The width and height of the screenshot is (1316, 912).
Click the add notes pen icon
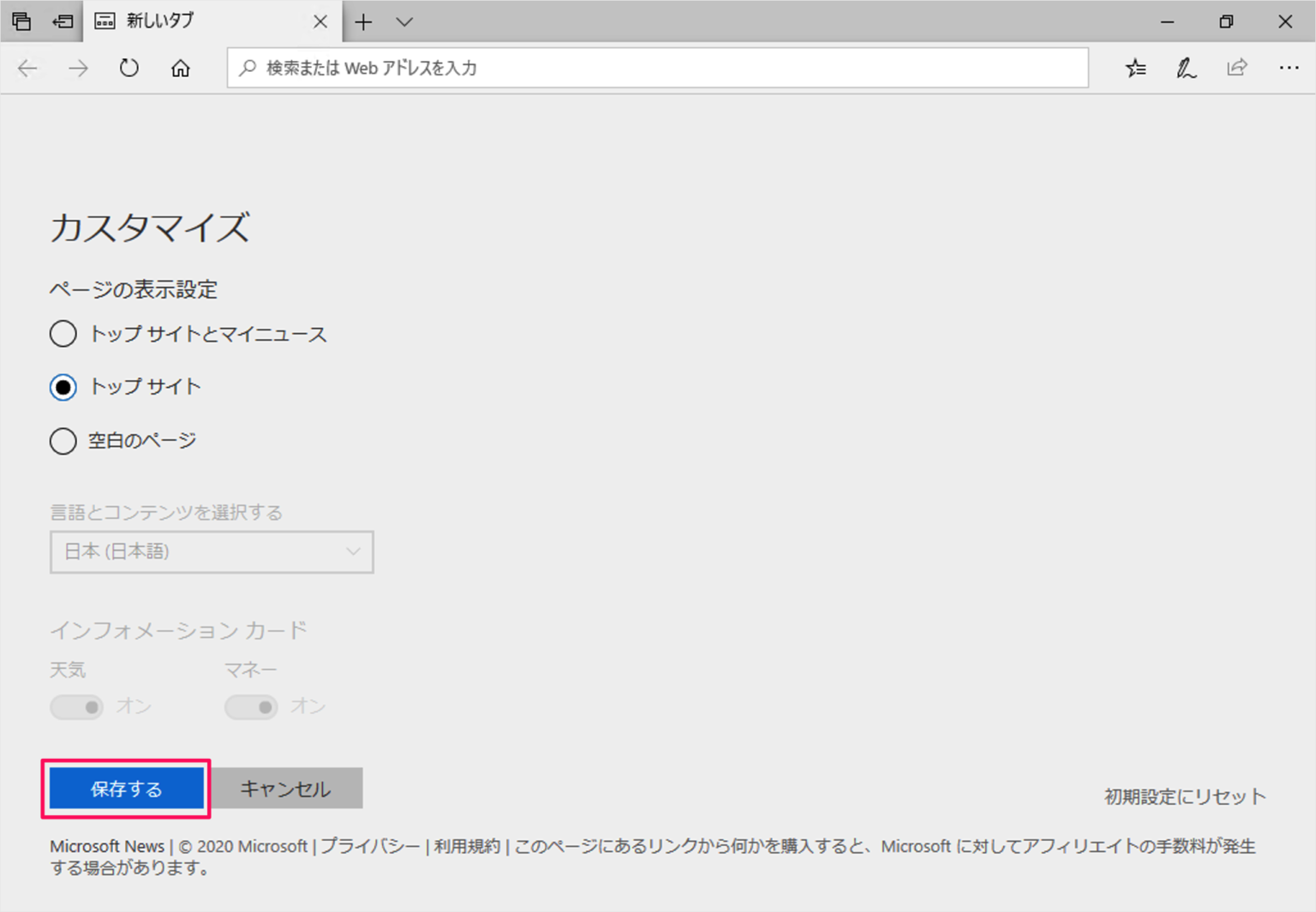[1186, 68]
